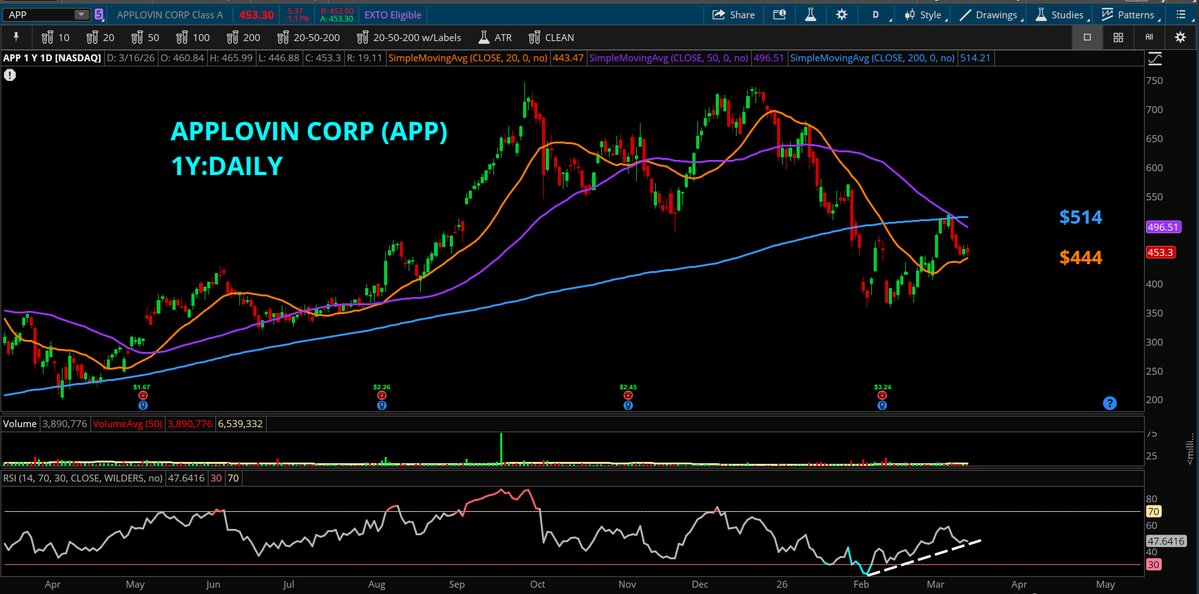Click the blue question mark help icon
1199x594 pixels.
(1110, 403)
